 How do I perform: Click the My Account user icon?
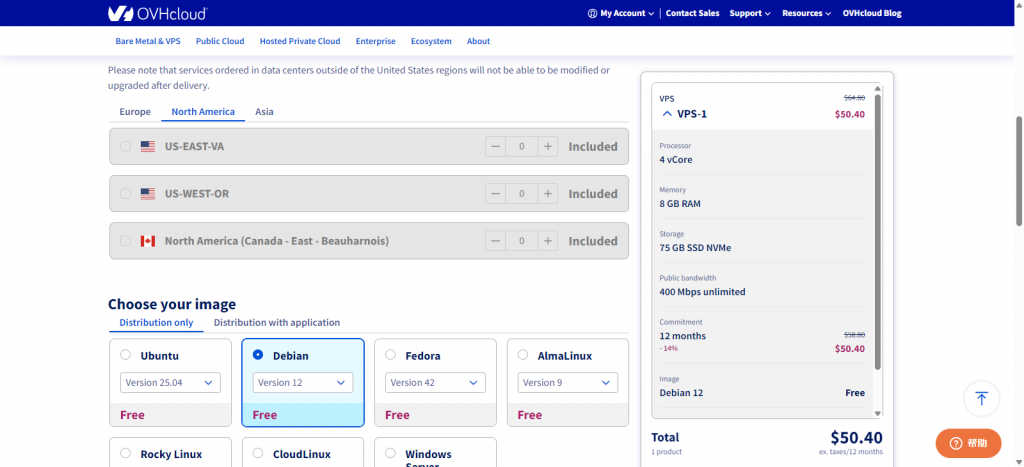592,13
